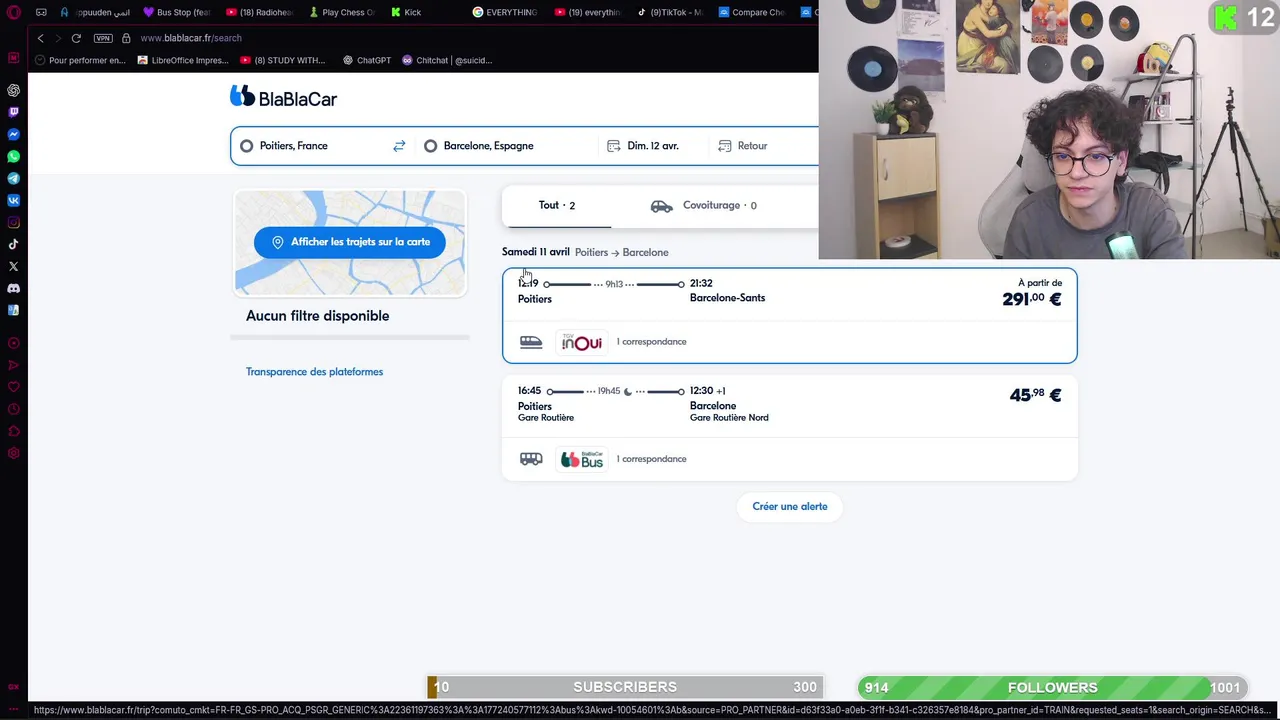Click the train icon on the first trip
This screenshot has height=720, width=1280.
[x=531, y=342]
